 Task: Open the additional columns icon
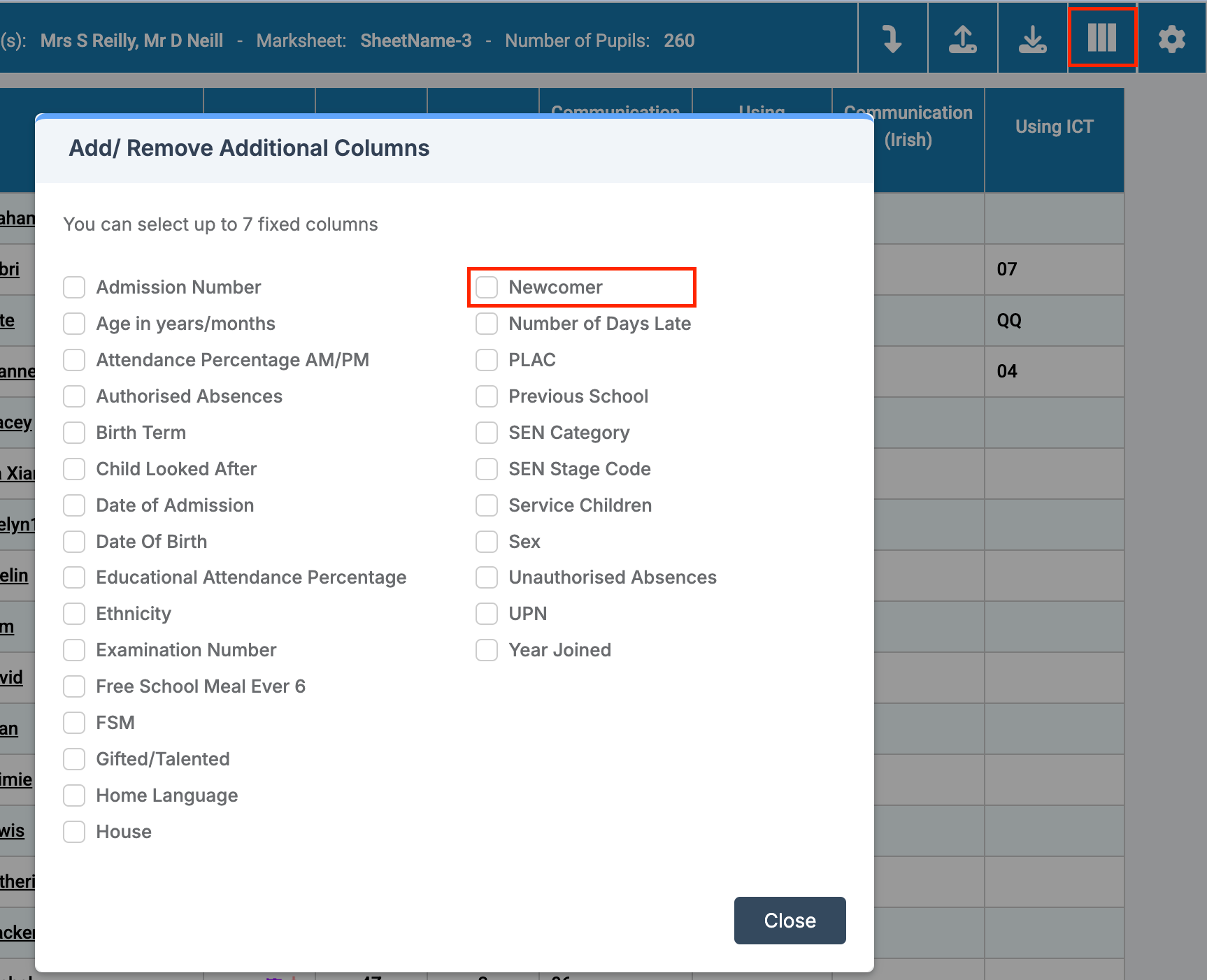(x=1102, y=38)
